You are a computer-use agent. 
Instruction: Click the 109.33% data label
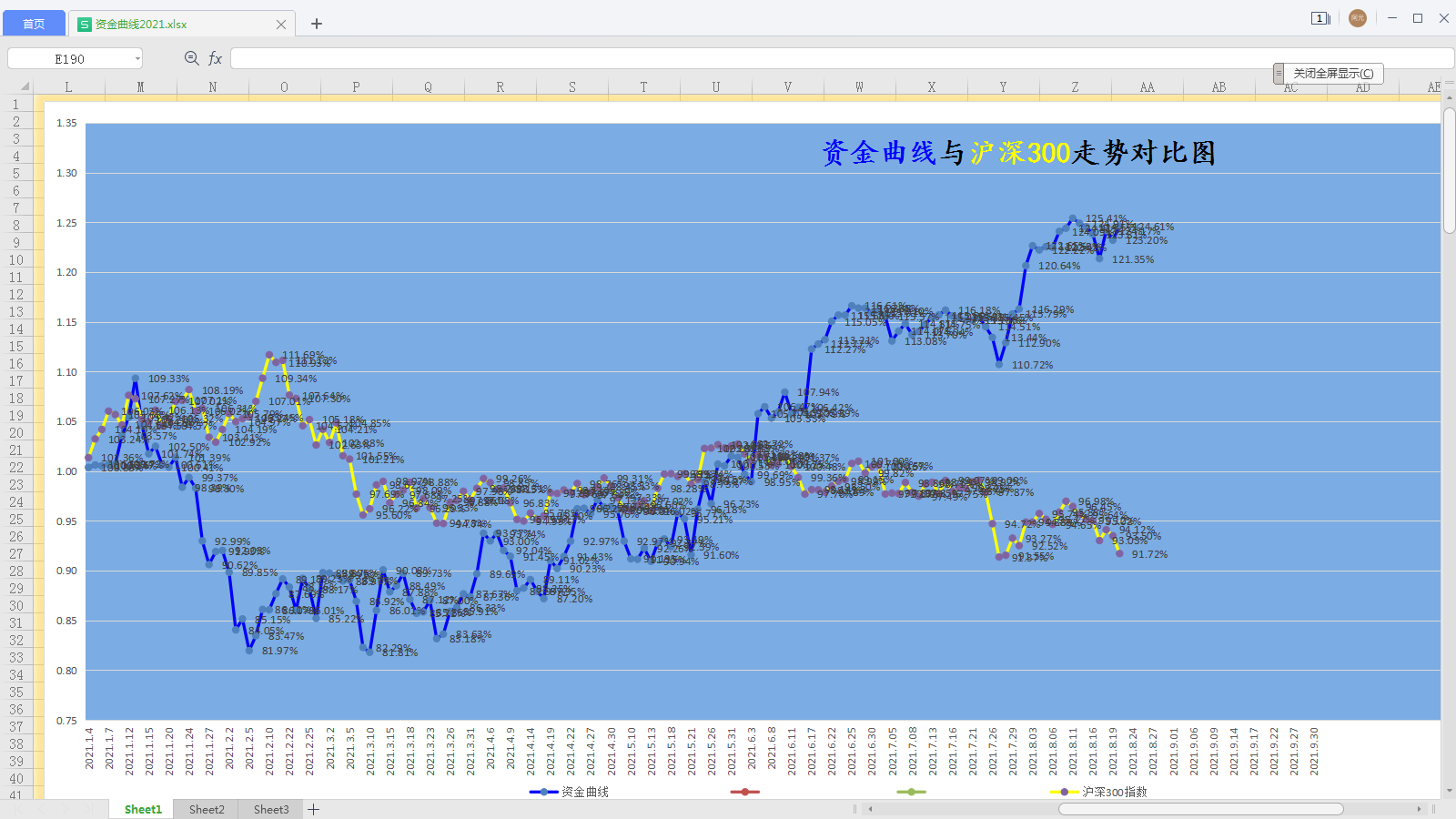tap(168, 379)
